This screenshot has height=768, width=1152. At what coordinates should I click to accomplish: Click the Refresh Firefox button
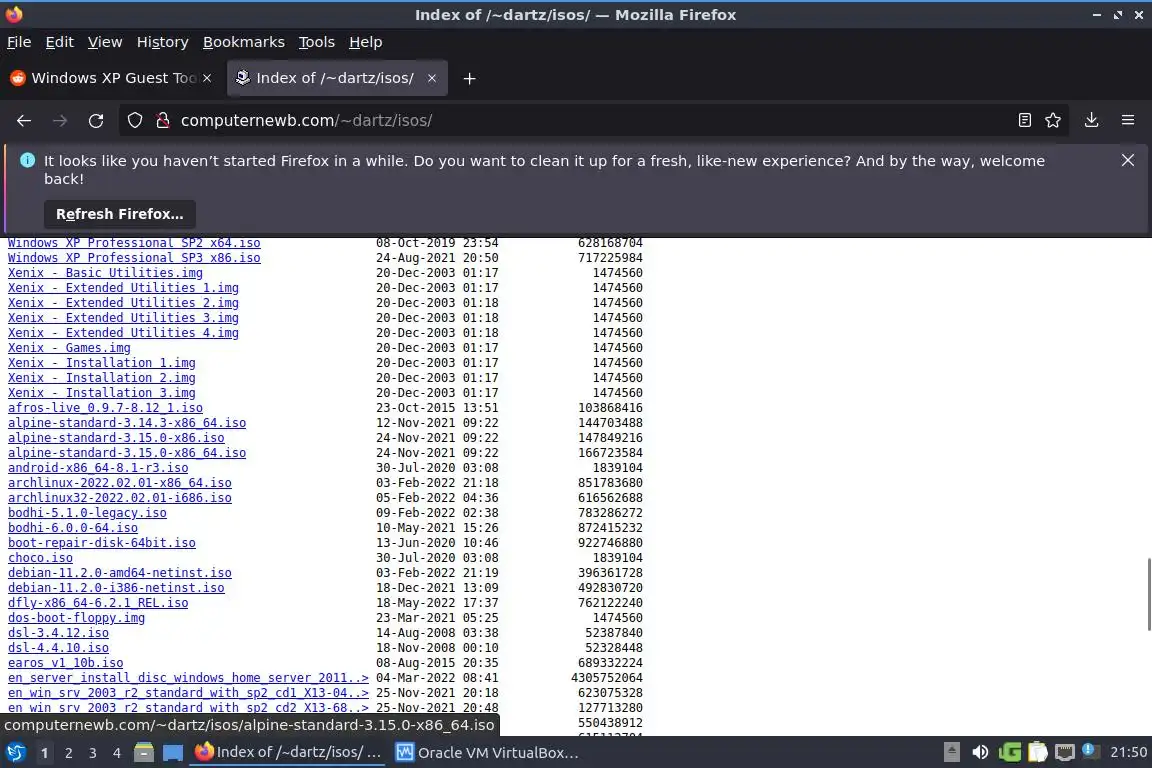(120, 214)
